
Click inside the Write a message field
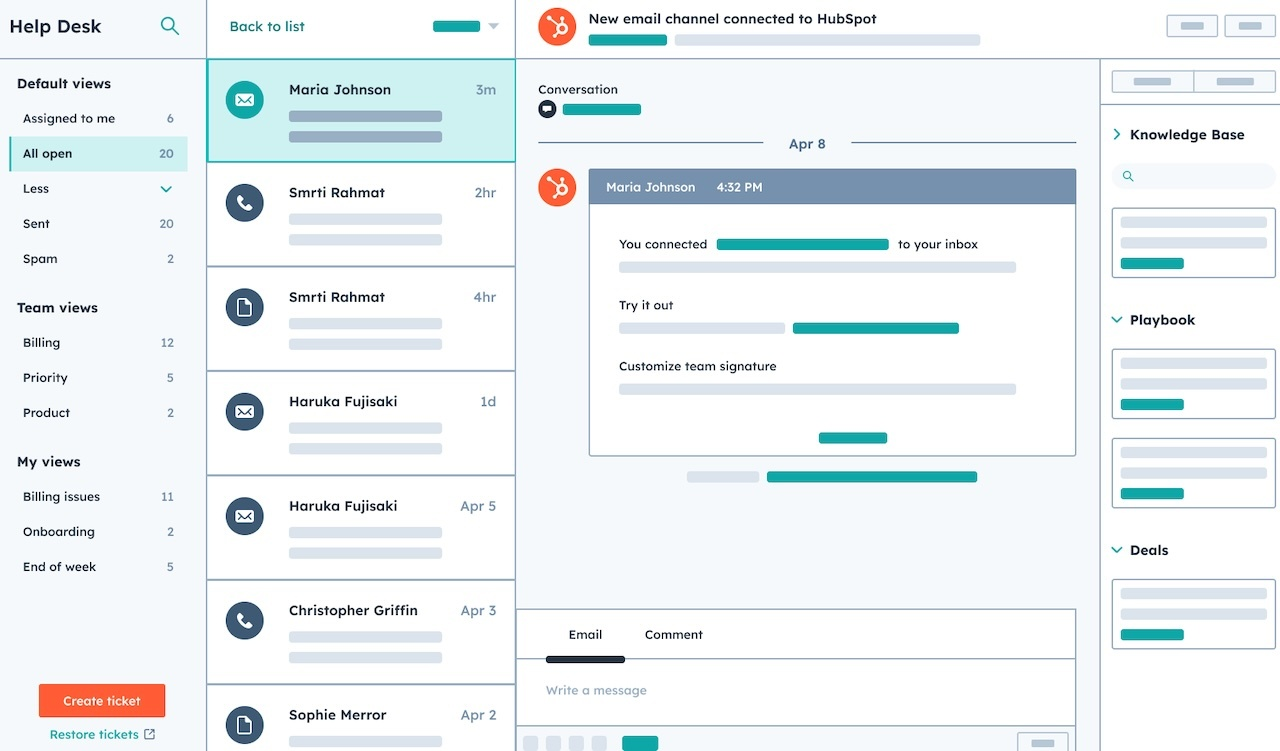pyautogui.click(x=700, y=690)
